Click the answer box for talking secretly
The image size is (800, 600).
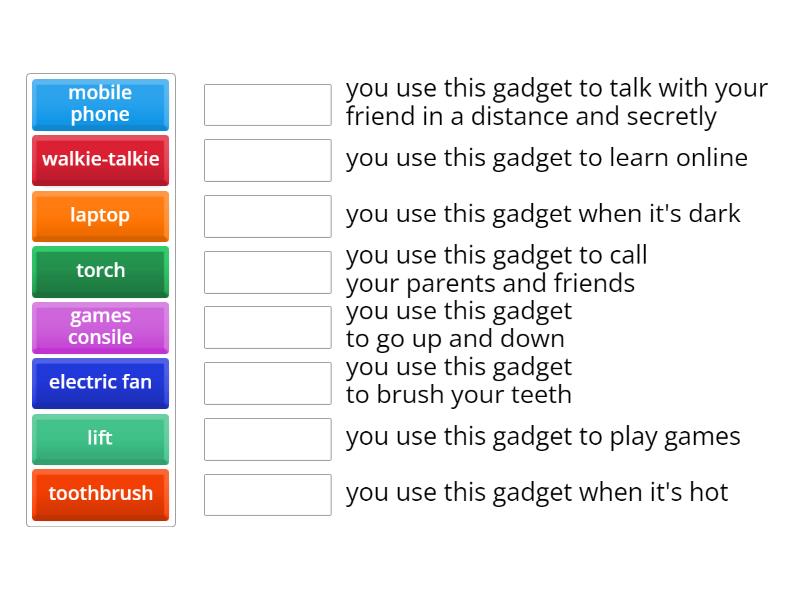click(267, 103)
